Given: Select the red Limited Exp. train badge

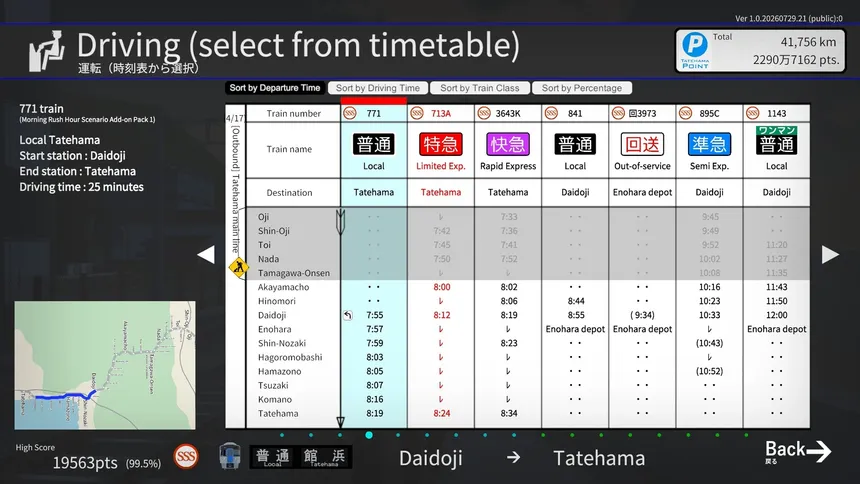Looking at the screenshot, I should [440, 144].
